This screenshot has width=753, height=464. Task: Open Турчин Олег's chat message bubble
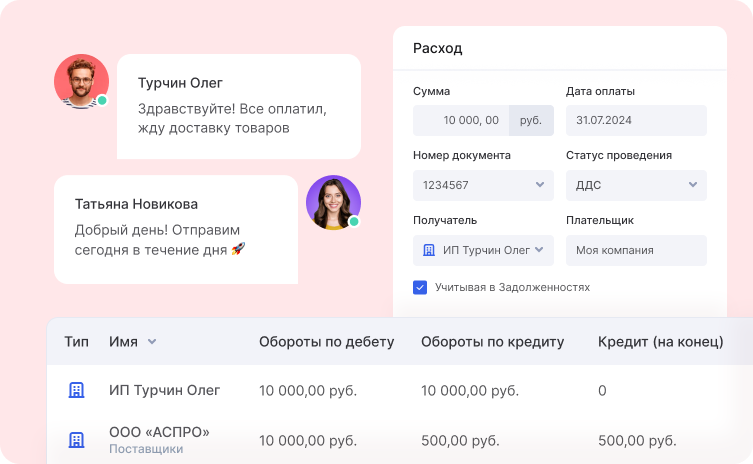[x=238, y=106]
